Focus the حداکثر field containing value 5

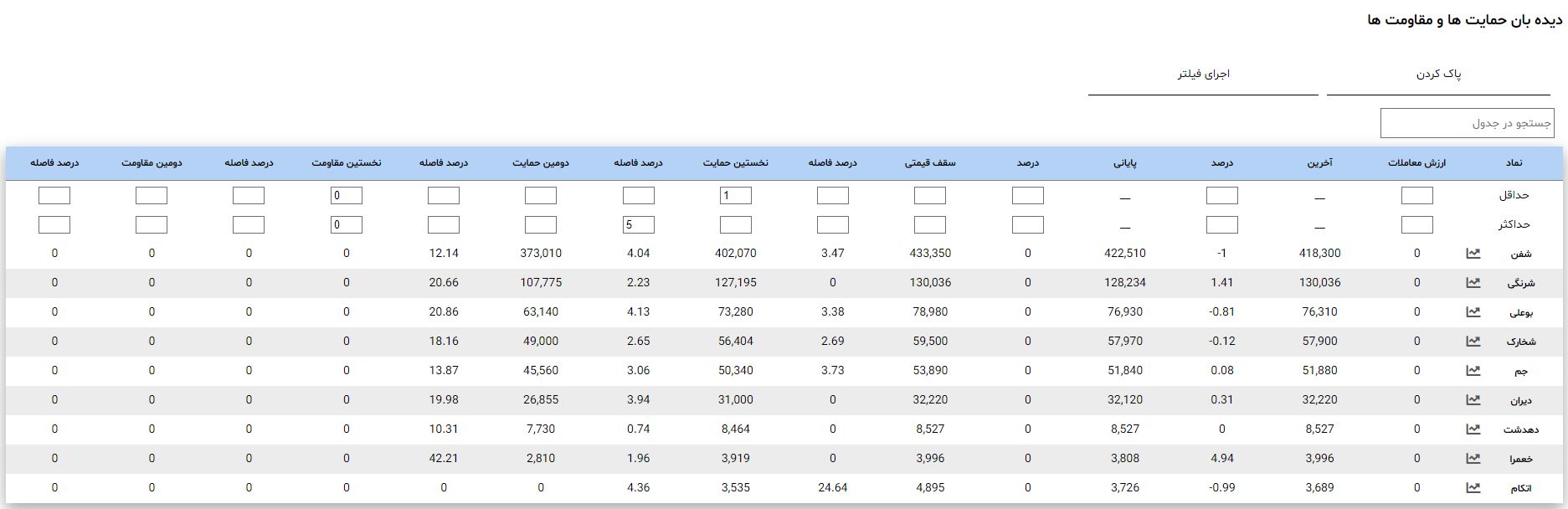pyautogui.click(x=639, y=224)
